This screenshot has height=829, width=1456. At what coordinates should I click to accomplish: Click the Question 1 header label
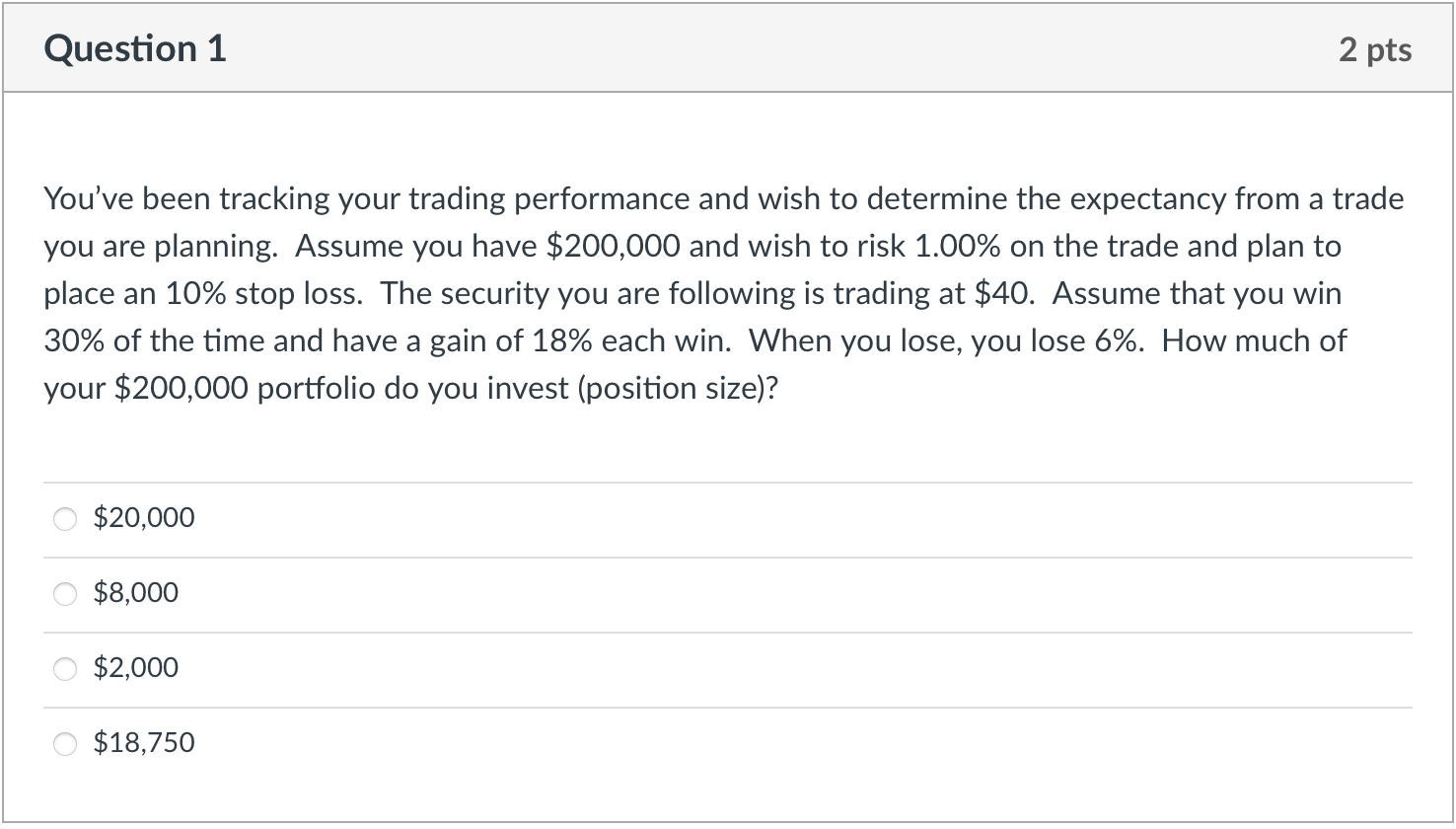click(x=135, y=47)
